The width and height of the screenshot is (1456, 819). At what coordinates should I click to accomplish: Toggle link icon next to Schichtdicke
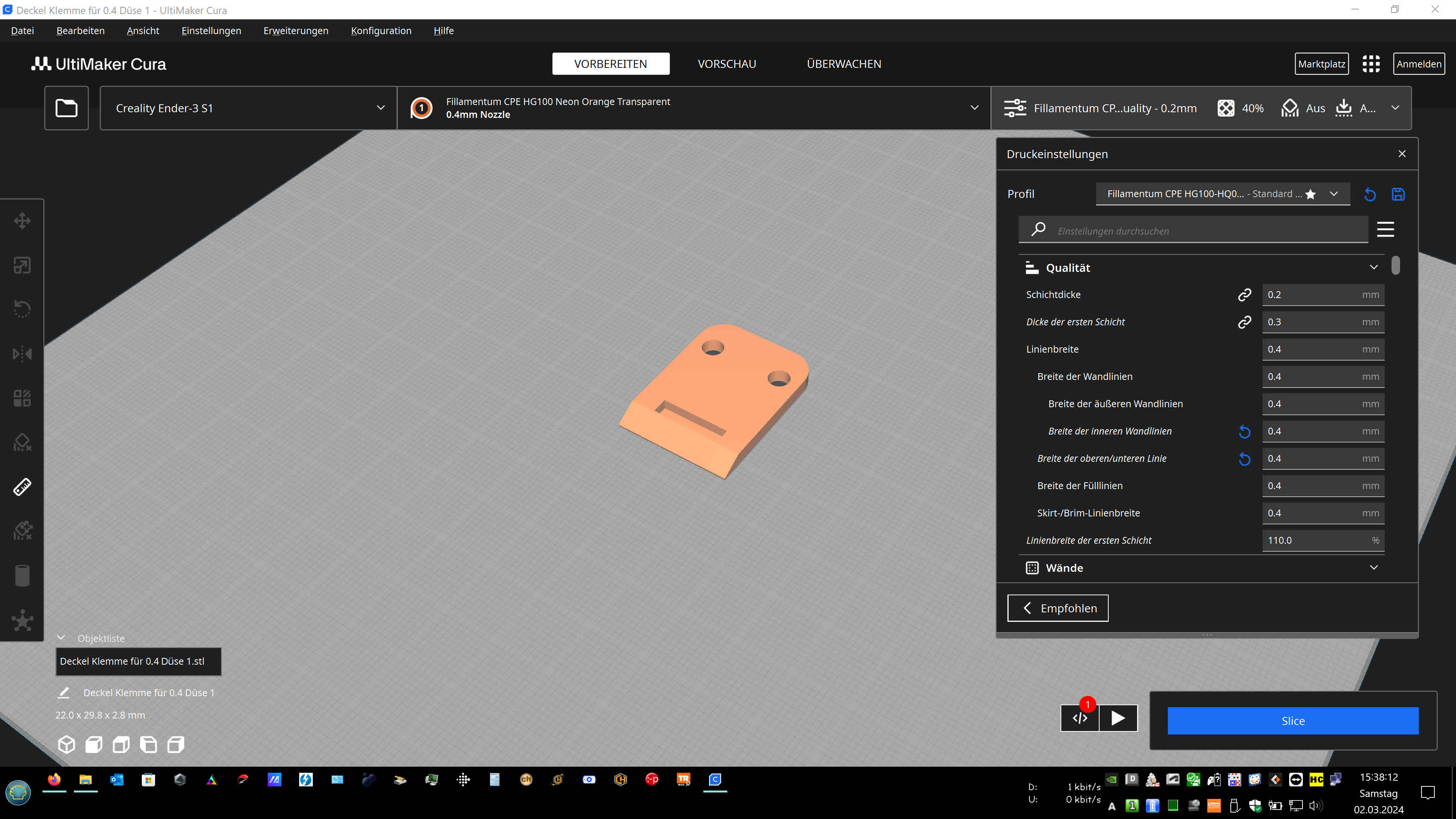1244,295
